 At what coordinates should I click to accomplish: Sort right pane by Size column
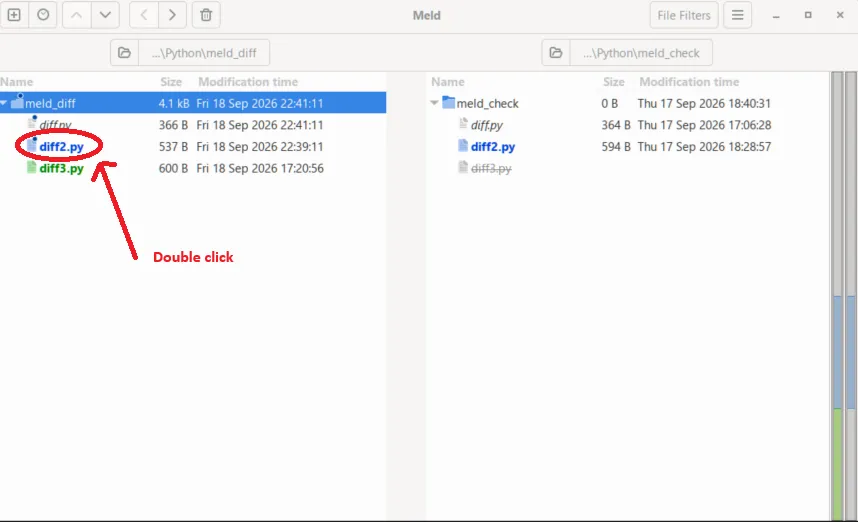point(613,82)
